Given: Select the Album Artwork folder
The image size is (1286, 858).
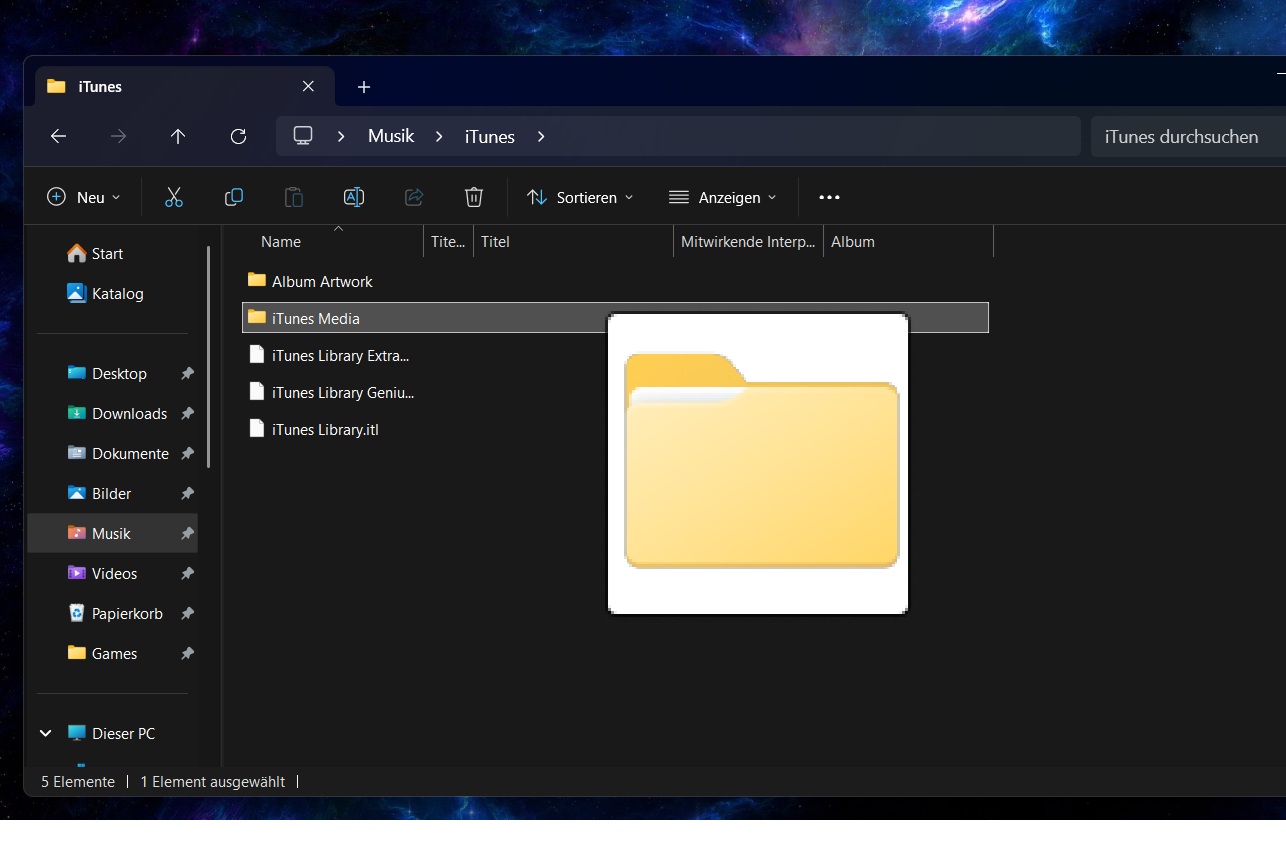Looking at the screenshot, I should coord(310,281).
